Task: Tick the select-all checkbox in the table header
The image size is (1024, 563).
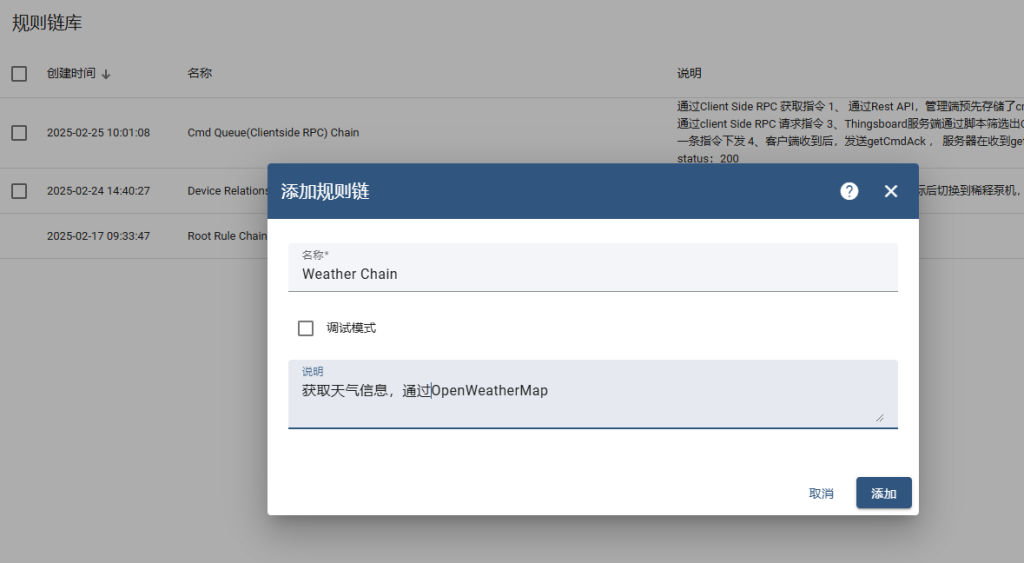Action: (19, 74)
